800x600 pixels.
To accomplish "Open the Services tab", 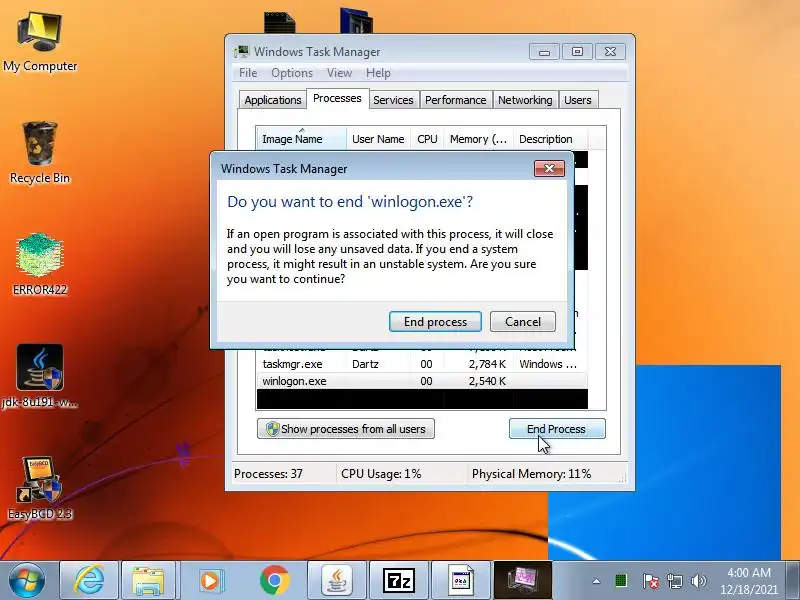I will [393, 100].
